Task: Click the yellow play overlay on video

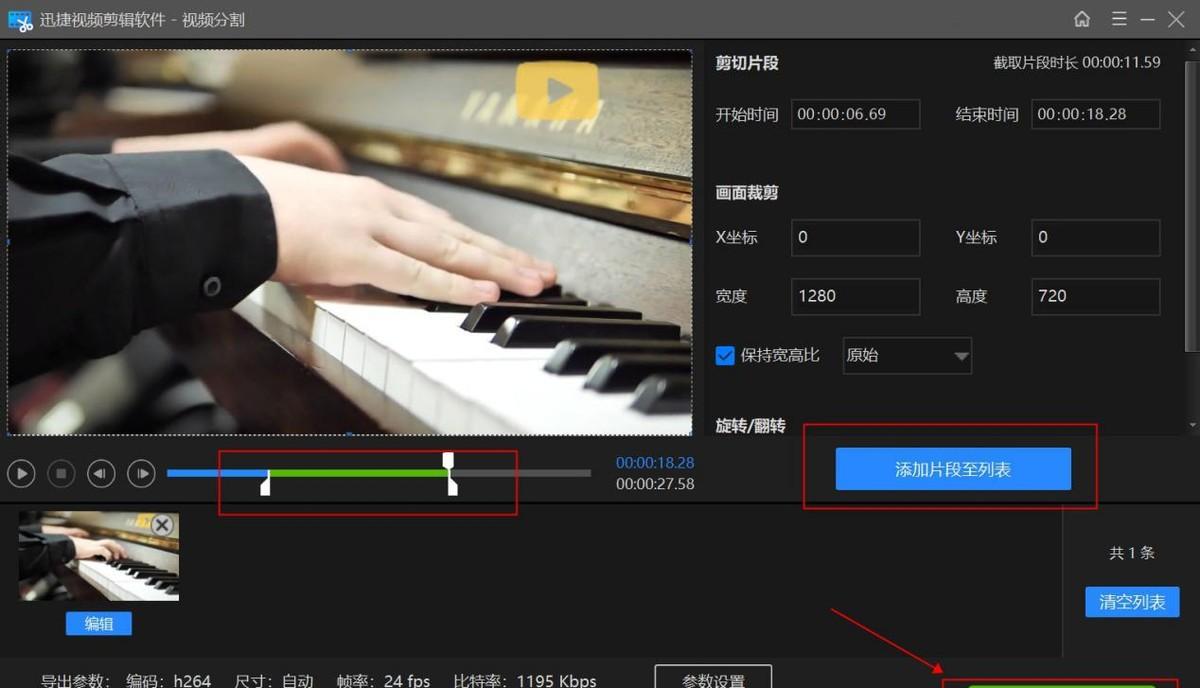Action: point(557,91)
